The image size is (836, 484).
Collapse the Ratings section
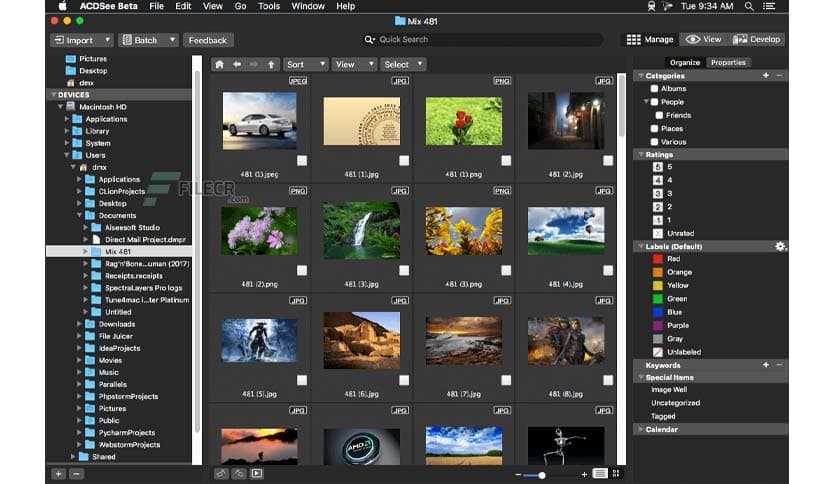click(640, 154)
